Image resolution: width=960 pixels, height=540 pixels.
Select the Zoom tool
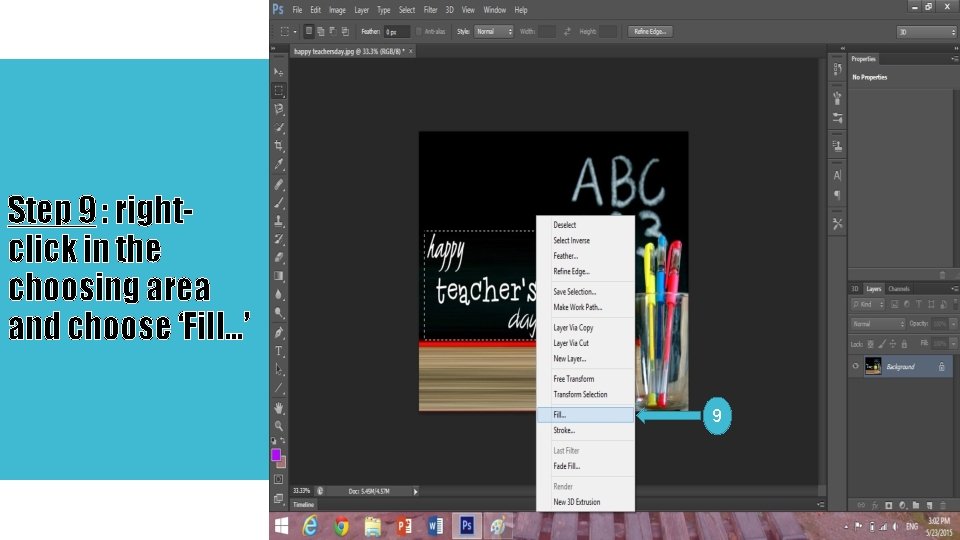(x=279, y=426)
